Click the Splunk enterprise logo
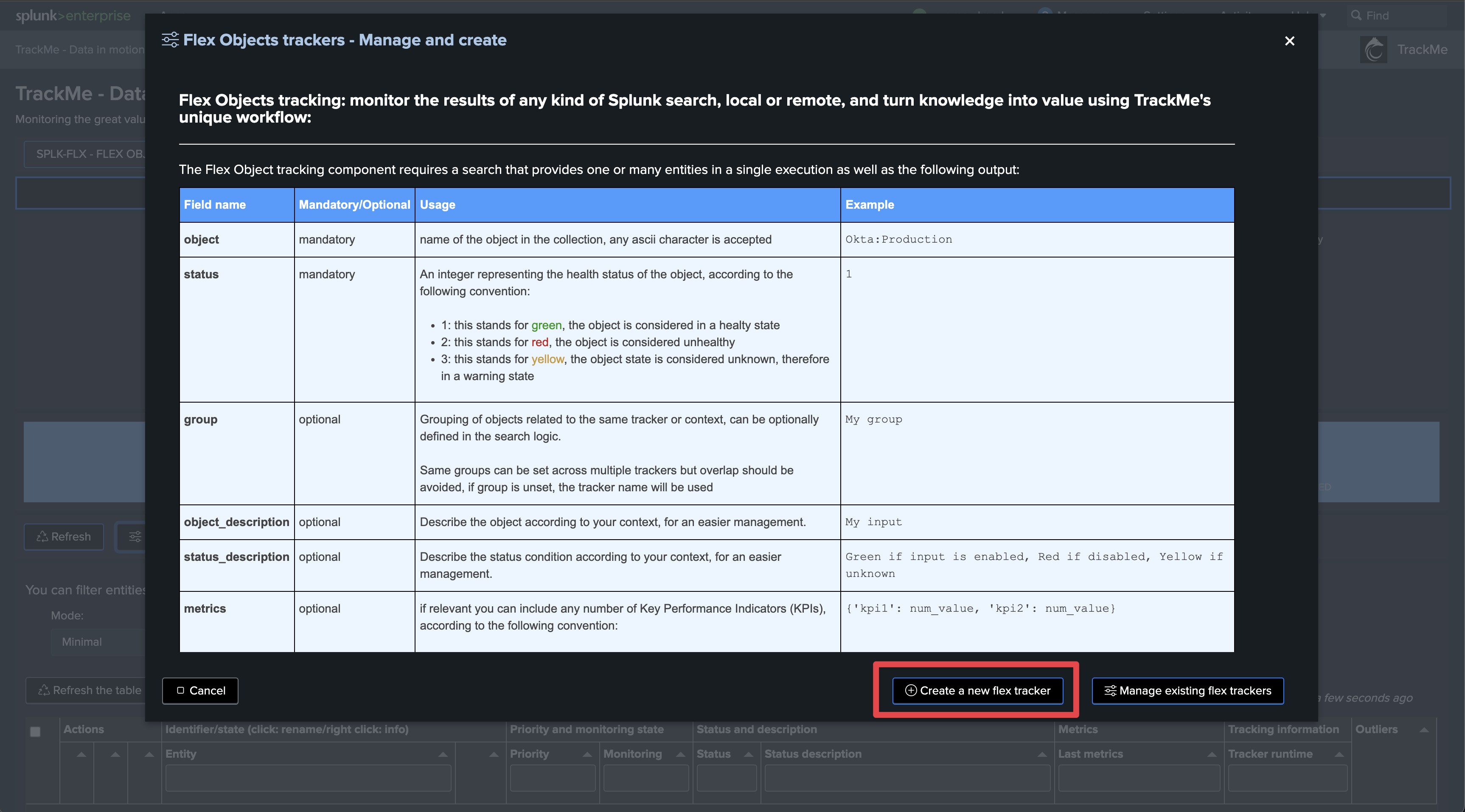1465x812 pixels. 73,15
